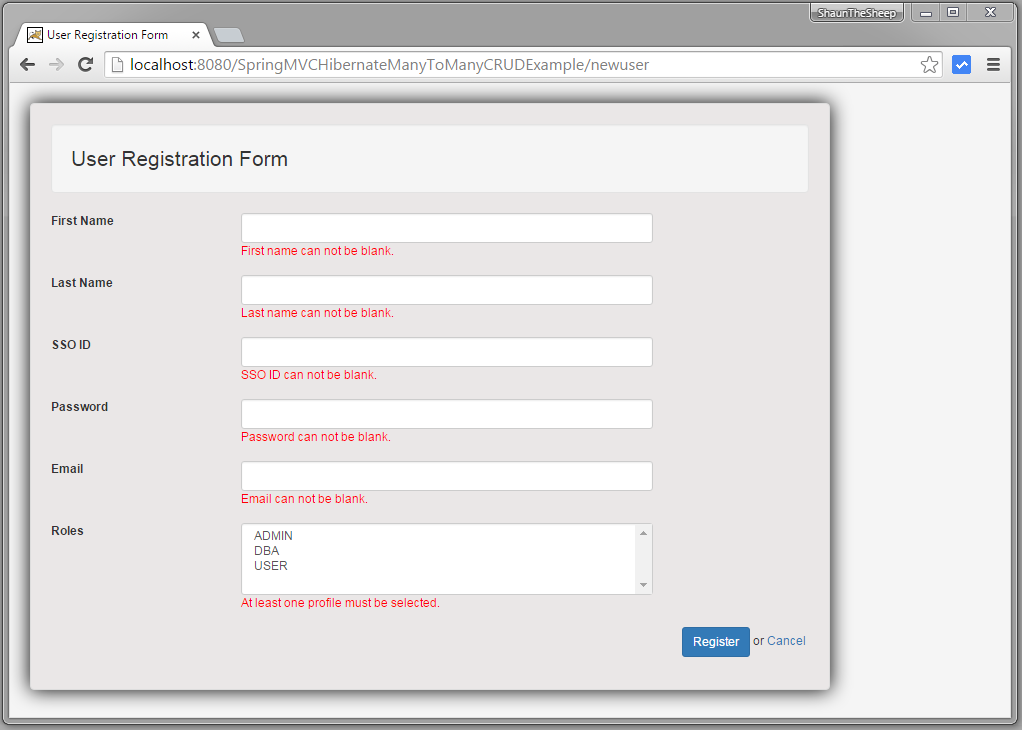Viewport: 1022px width, 730px height.
Task: Open the Chrome menu with the hamburger icon
Action: 993,64
